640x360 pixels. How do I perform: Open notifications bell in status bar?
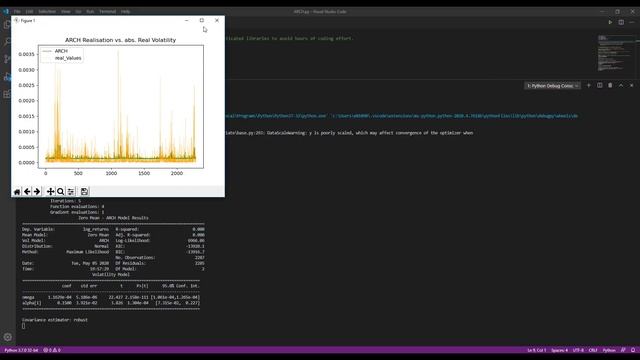(633, 350)
